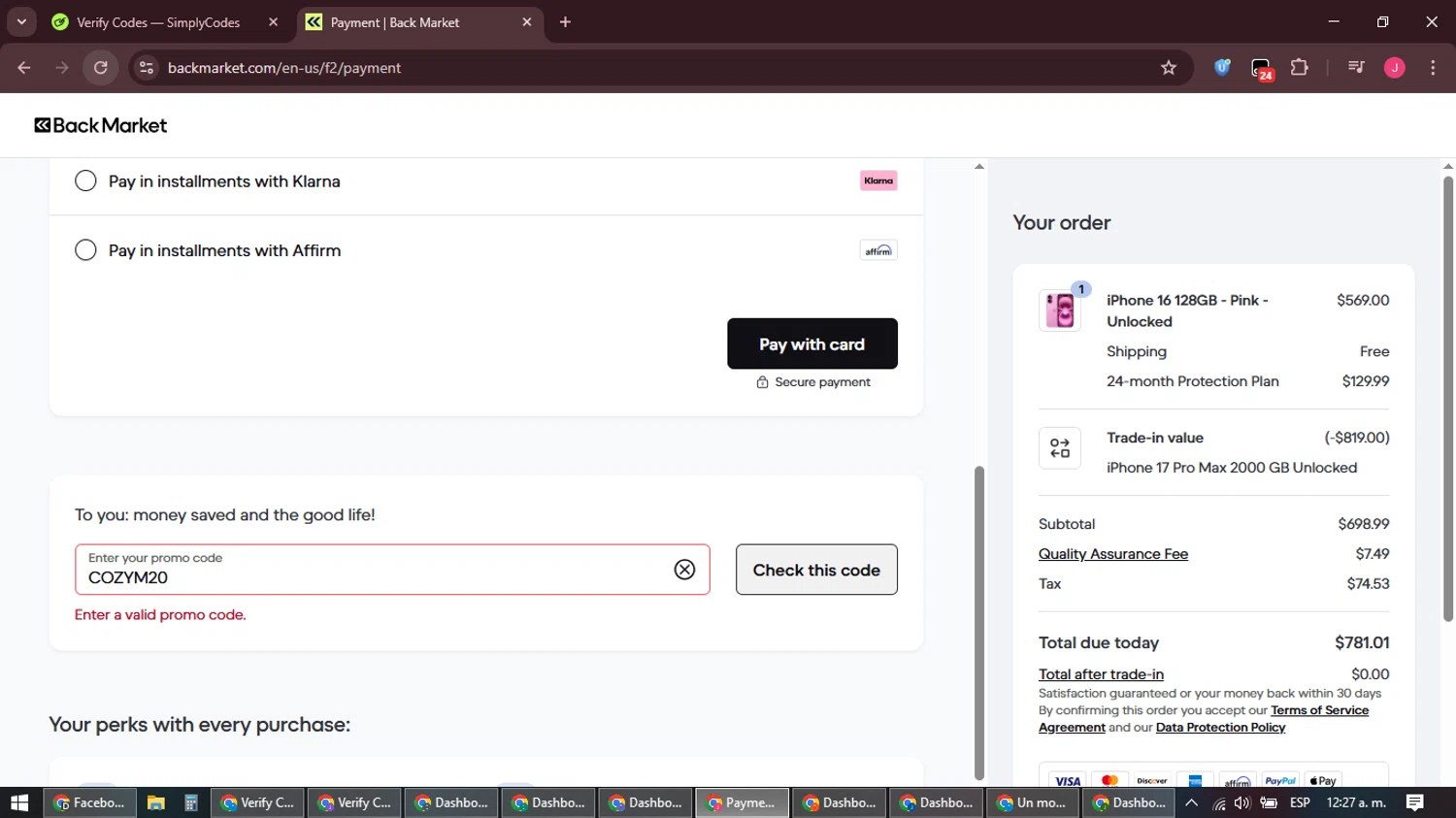Click the iPhone 16 Pink product thumbnail

pyautogui.click(x=1060, y=311)
